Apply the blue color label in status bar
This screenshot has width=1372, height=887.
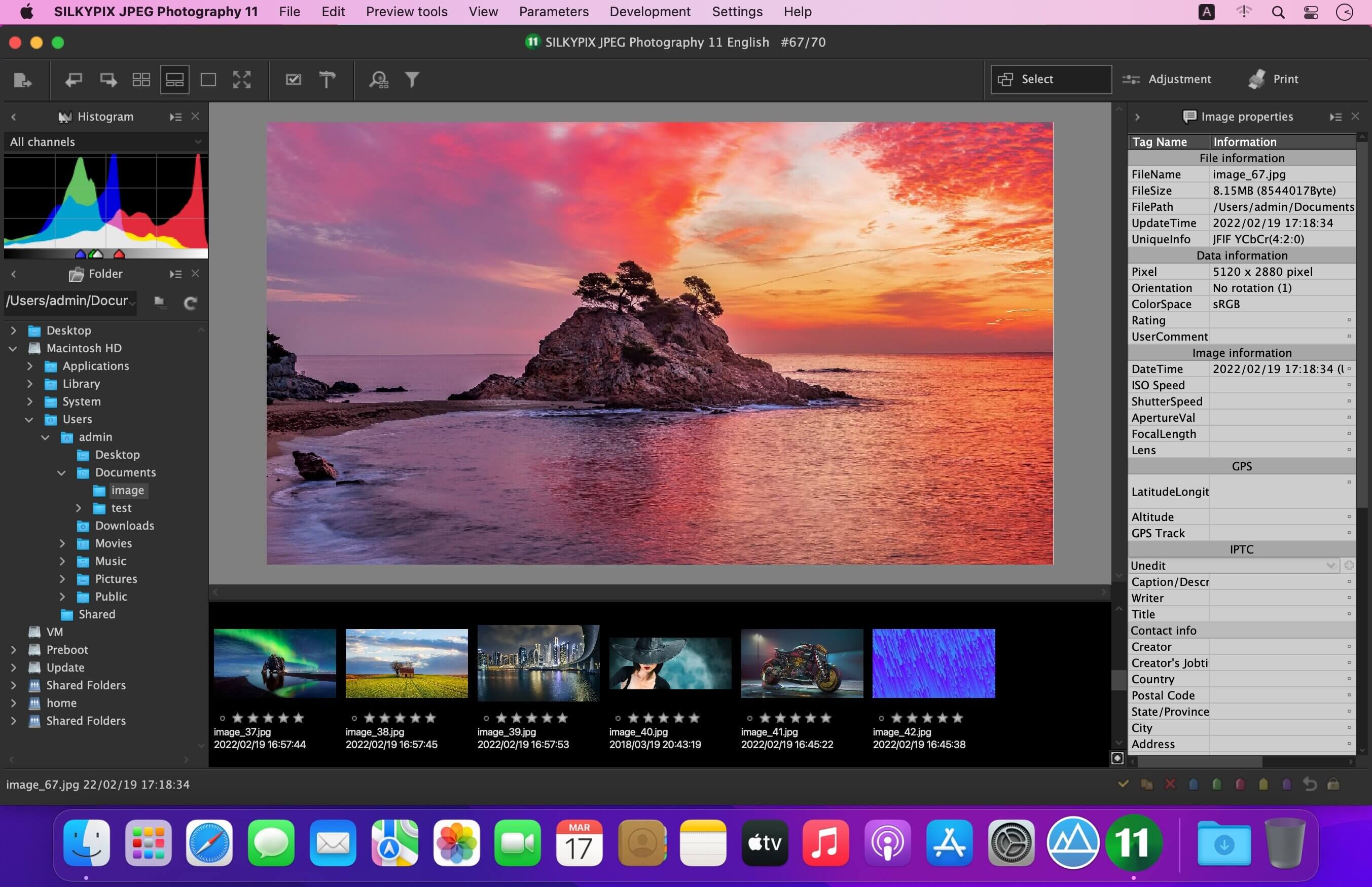click(1194, 784)
